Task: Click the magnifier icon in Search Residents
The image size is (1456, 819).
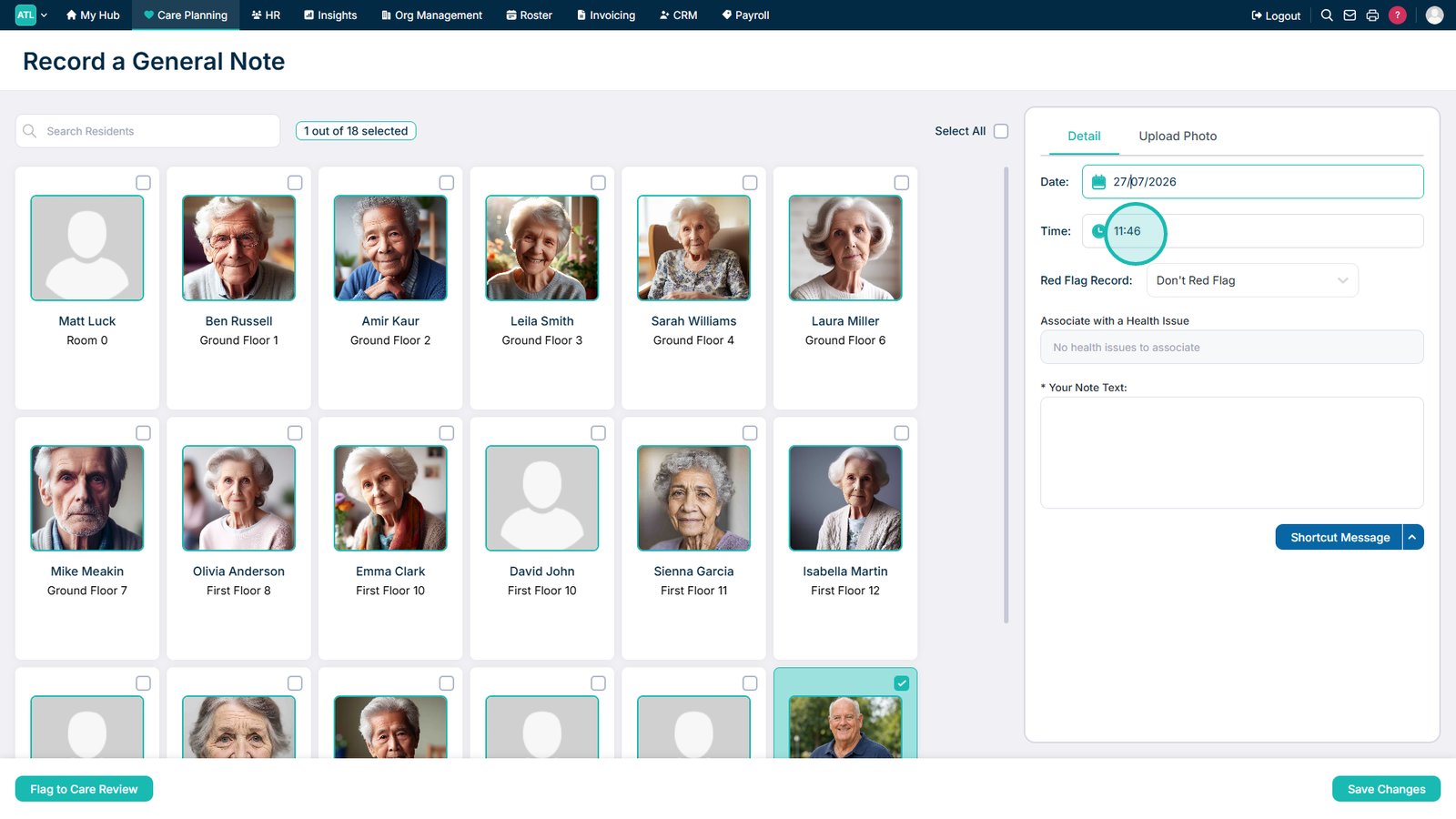Action: (29, 131)
